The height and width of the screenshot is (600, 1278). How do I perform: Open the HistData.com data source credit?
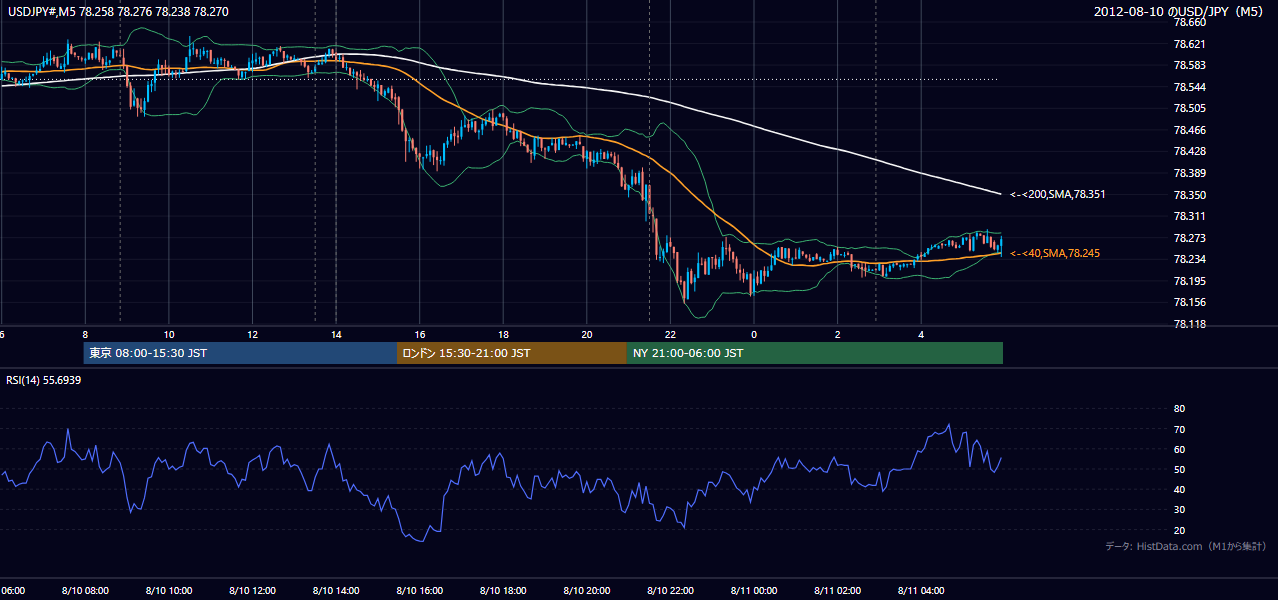click(1186, 546)
